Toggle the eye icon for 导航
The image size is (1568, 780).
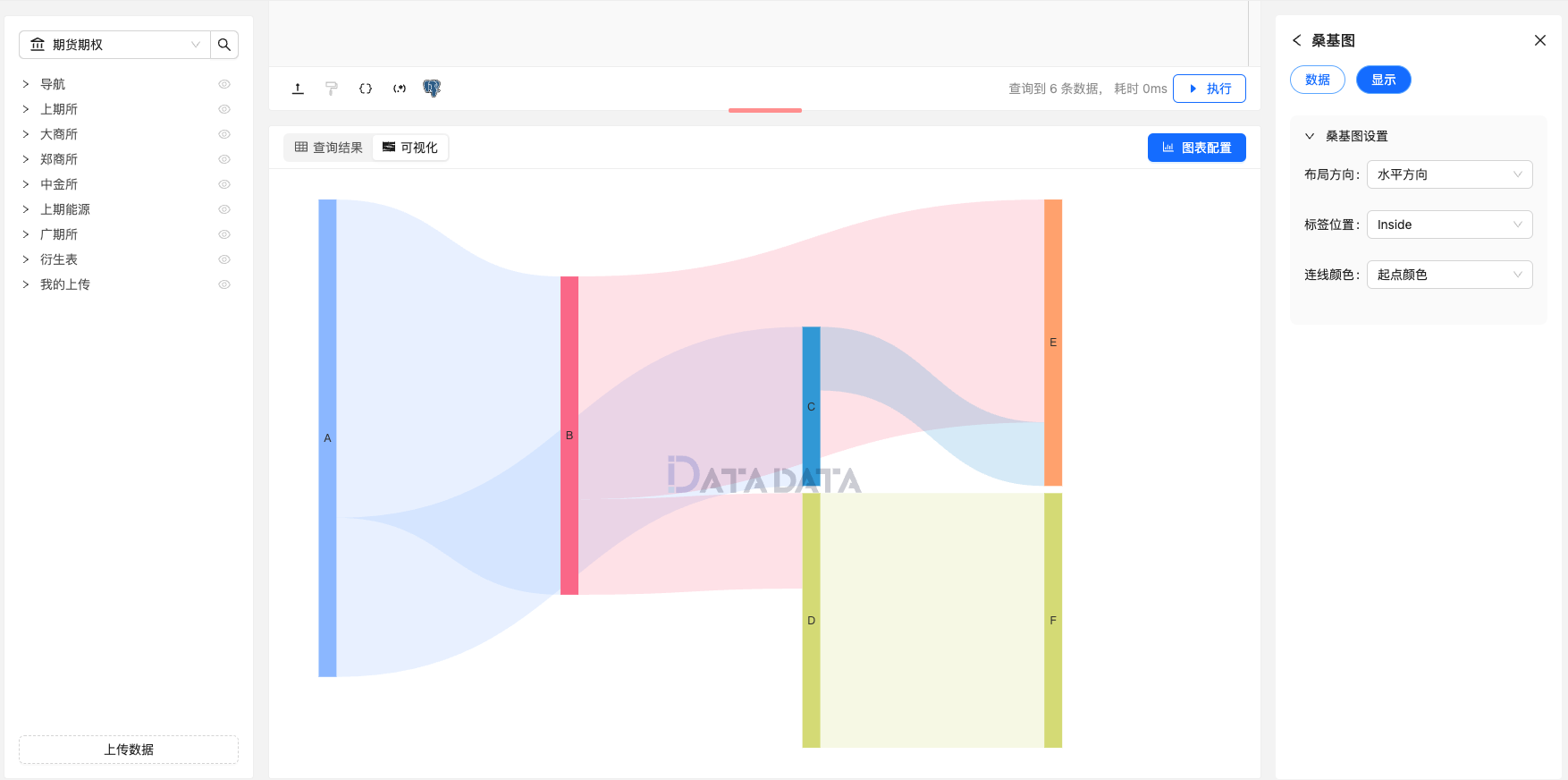click(224, 84)
